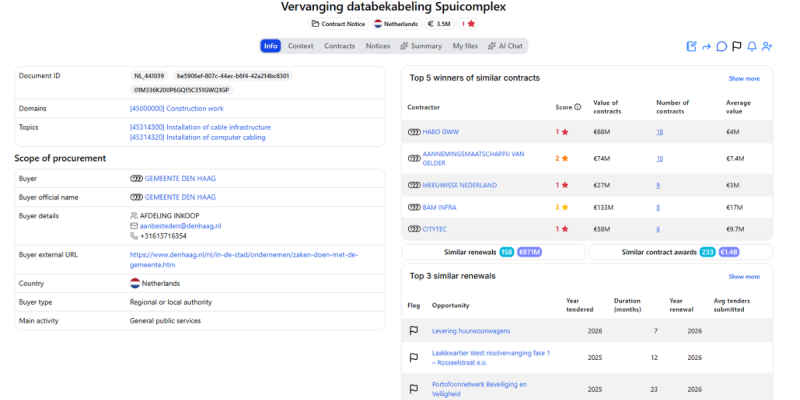Open the Contracts tab
This screenshot has height=400, width=800.
point(339,46)
